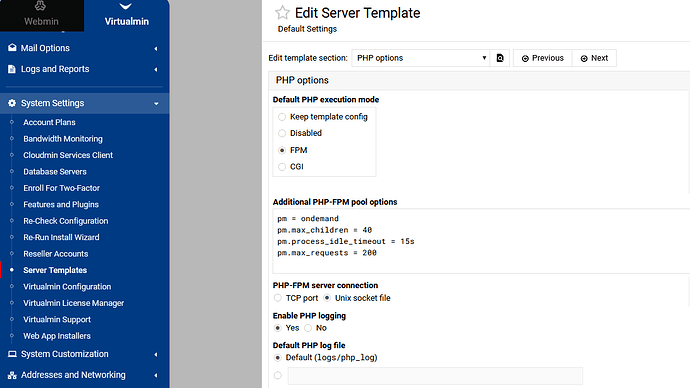Go to Previous template section
Image resolution: width=690 pixels, height=388 pixels.
coord(543,58)
